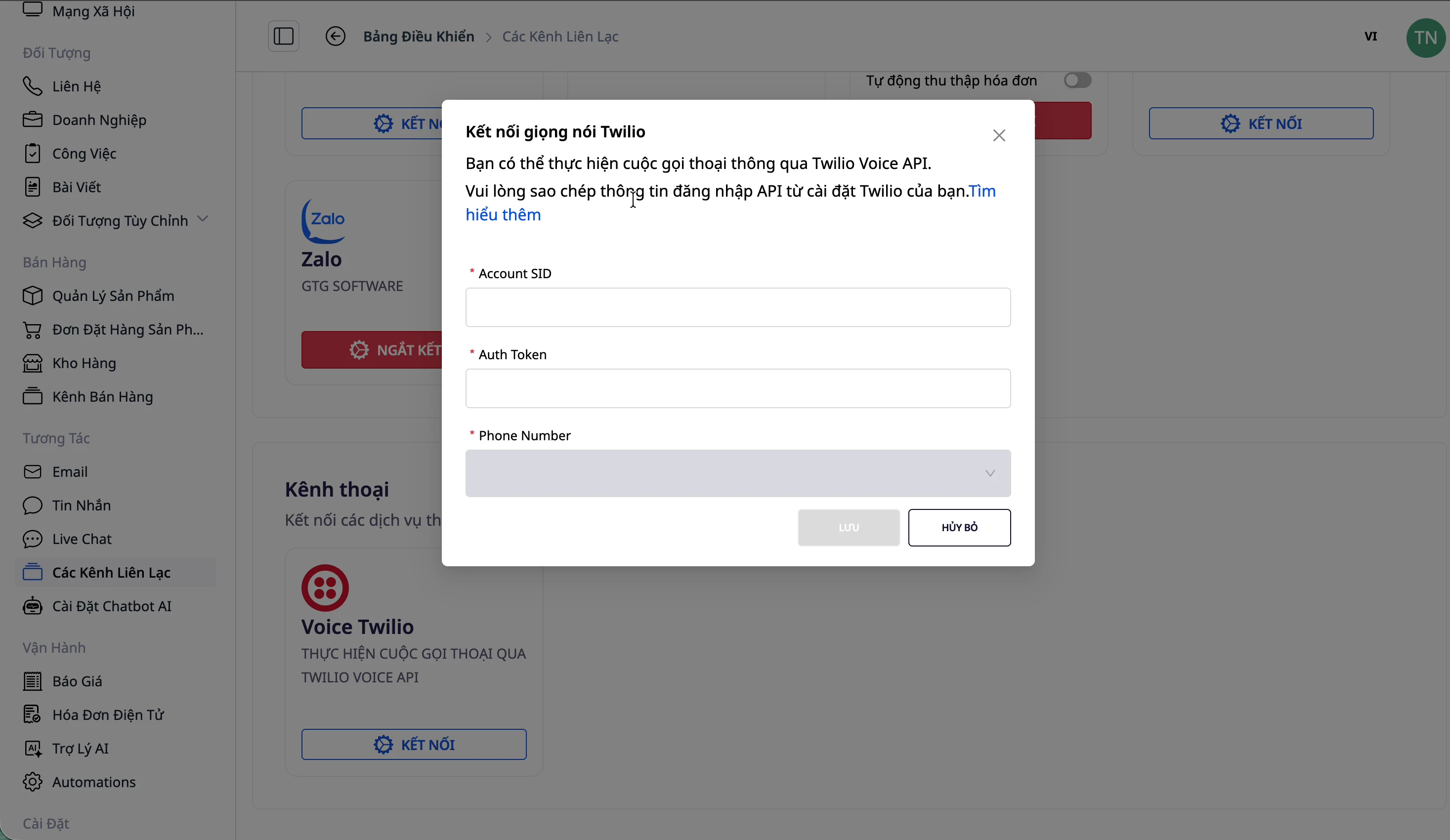This screenshot has width=1450, height=840.
Task: Click the back arrow icon
Action: coord(335,36)
